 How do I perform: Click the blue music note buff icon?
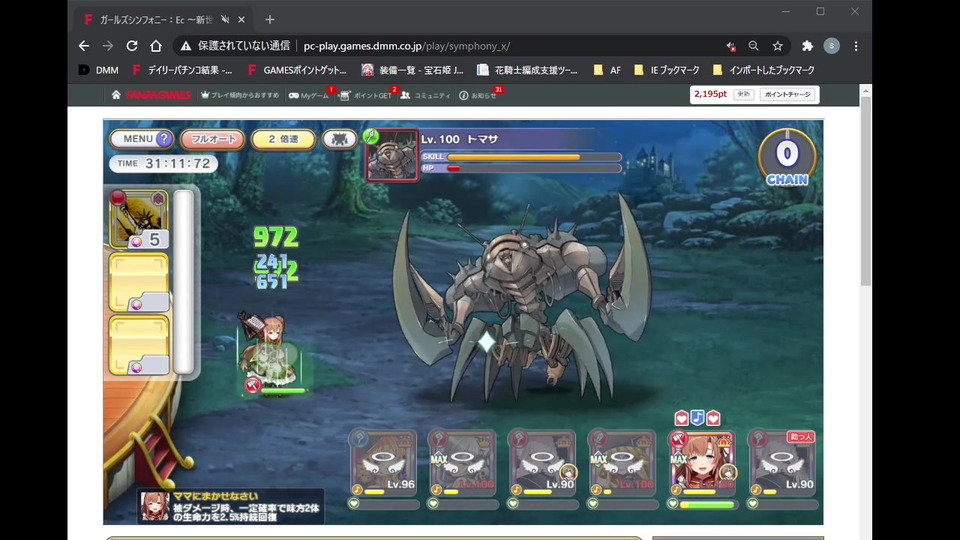697,418
